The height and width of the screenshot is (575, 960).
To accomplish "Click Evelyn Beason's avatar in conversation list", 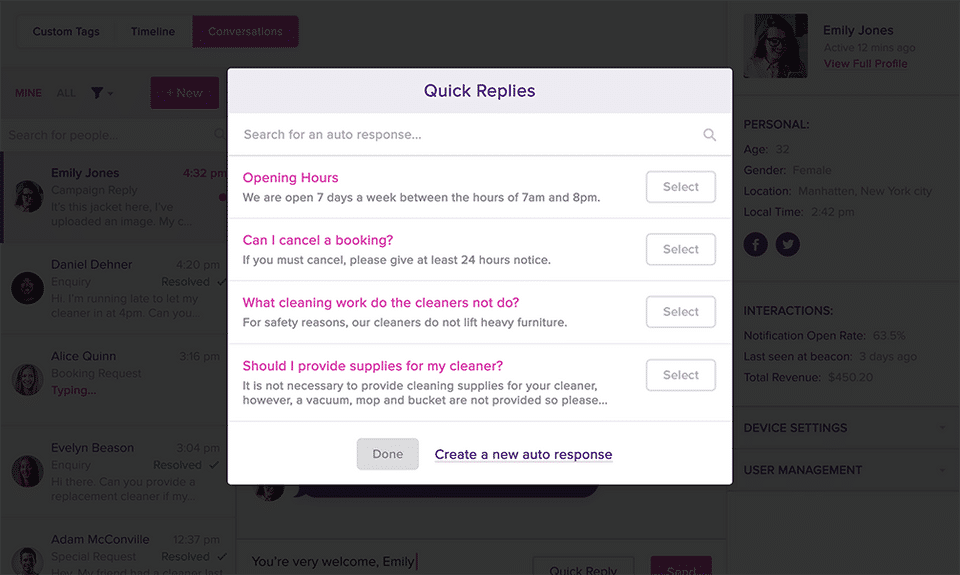I will click(x=27, y=470).
